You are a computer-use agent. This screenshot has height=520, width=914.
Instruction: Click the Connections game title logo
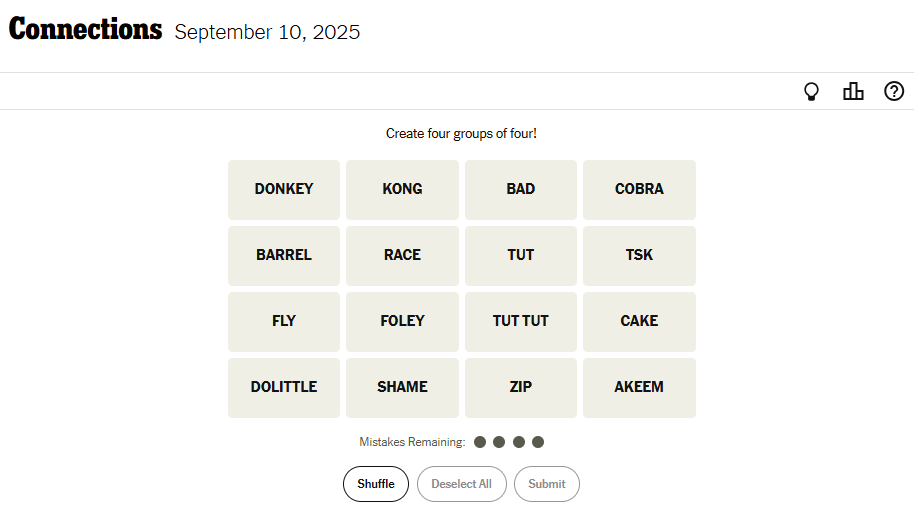(85, 30)
